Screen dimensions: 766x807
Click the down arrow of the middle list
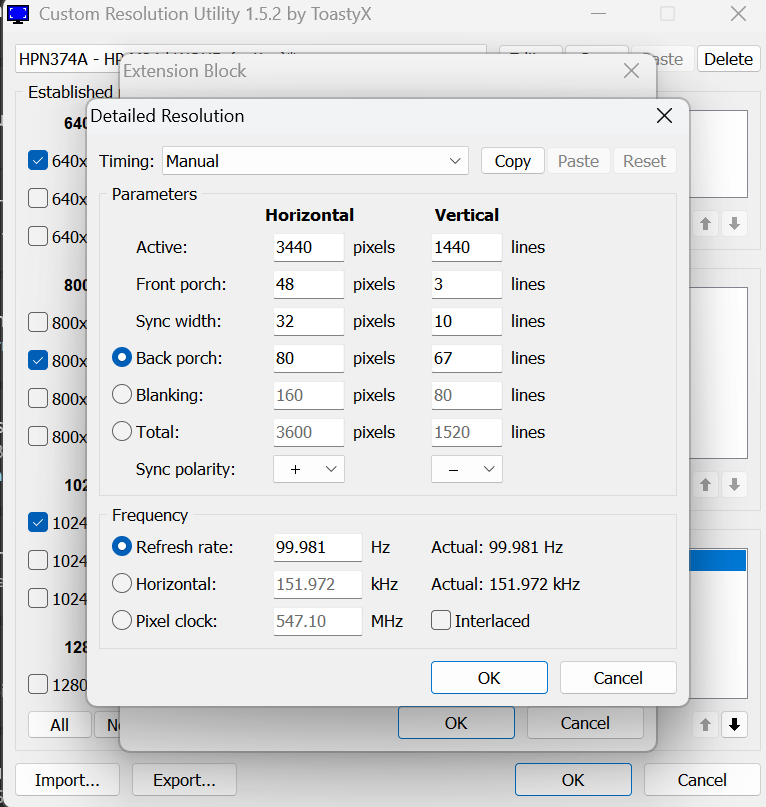coord(734,484)
